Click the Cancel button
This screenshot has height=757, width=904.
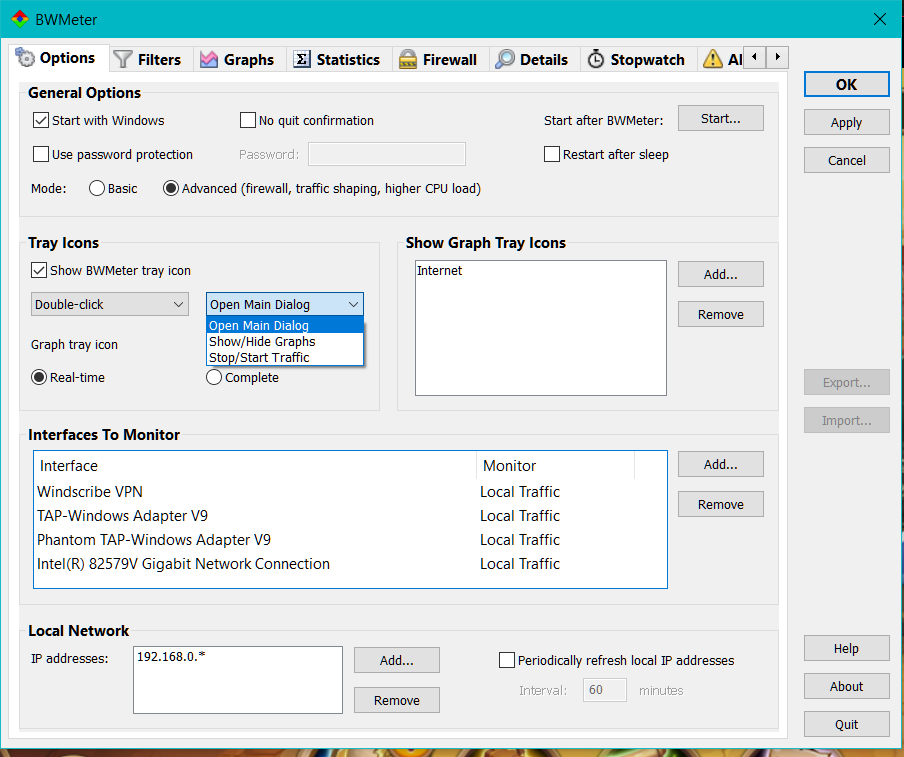click(x=846, y=160)
